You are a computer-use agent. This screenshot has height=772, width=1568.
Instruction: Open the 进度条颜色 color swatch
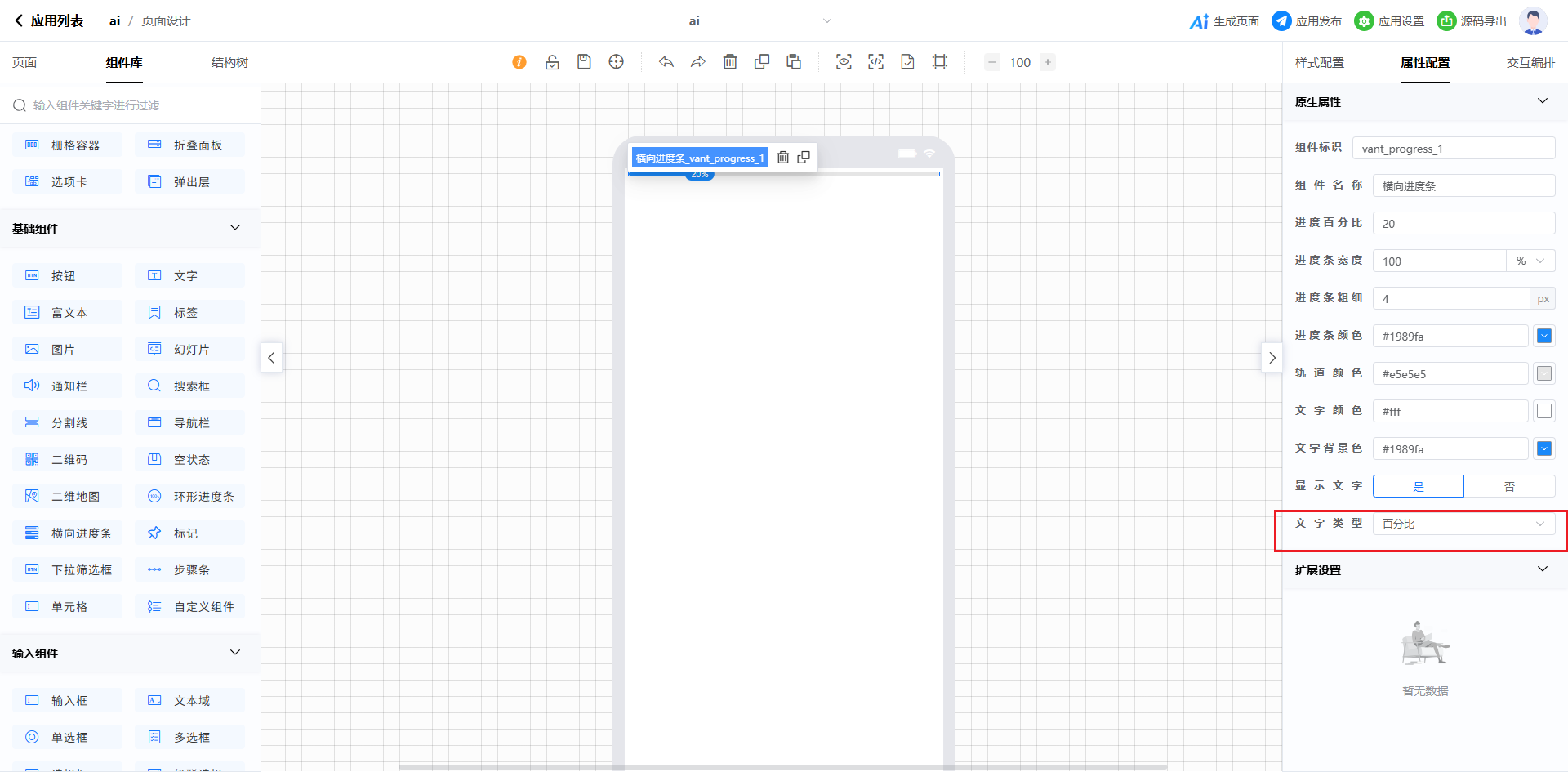(x=1543, y=336)
